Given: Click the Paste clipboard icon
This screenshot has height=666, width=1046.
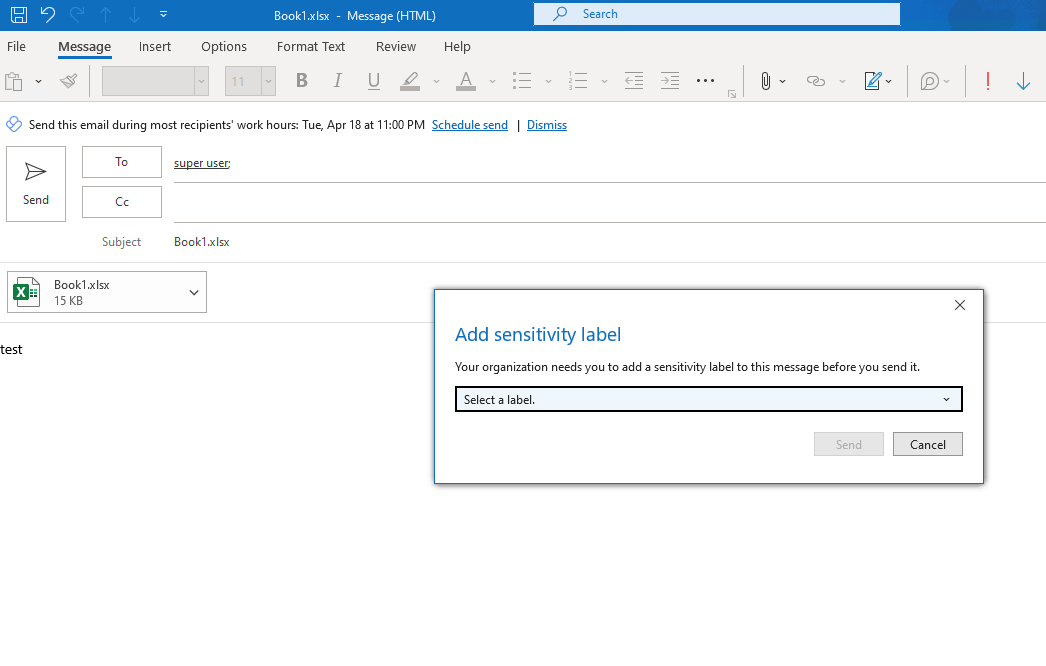Looking at the screenshot, I should pos(14,81).
